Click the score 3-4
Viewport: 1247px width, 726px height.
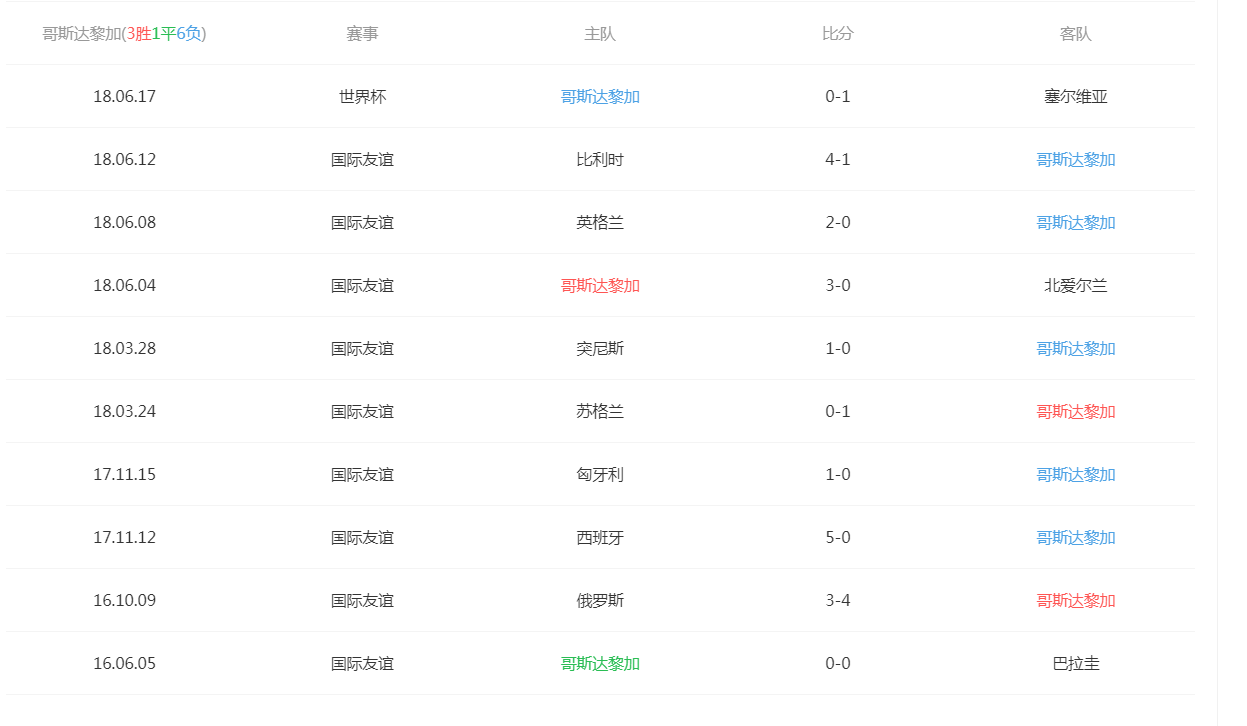[838, 601]
